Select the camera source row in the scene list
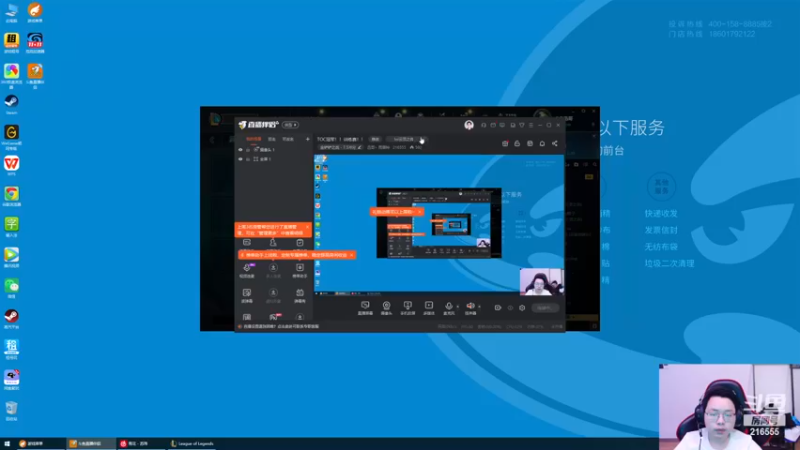This screenshot has height=450, width=800. 274,150
